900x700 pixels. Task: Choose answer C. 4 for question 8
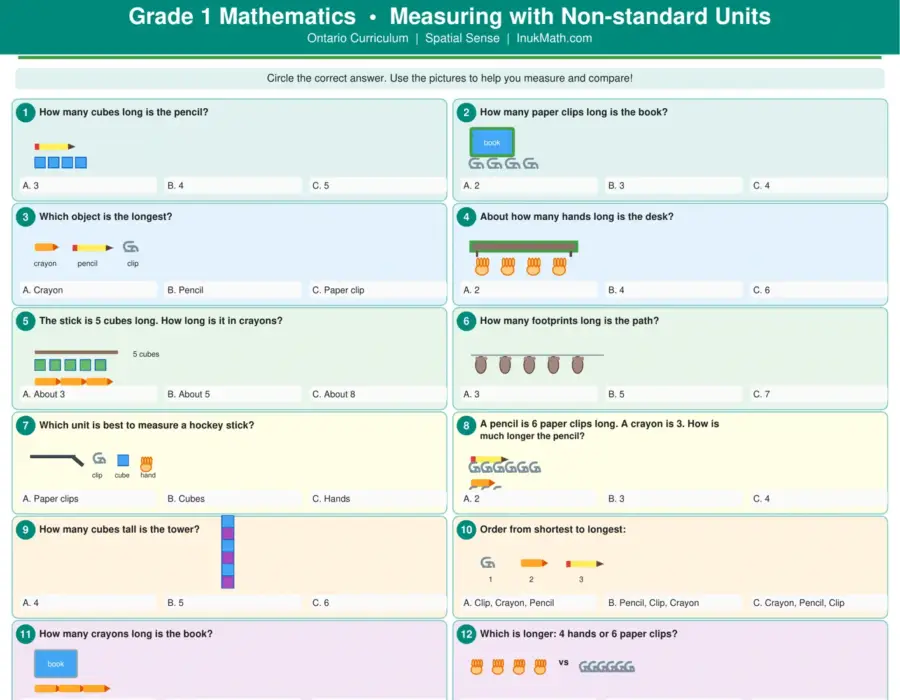tap(818, 499)
